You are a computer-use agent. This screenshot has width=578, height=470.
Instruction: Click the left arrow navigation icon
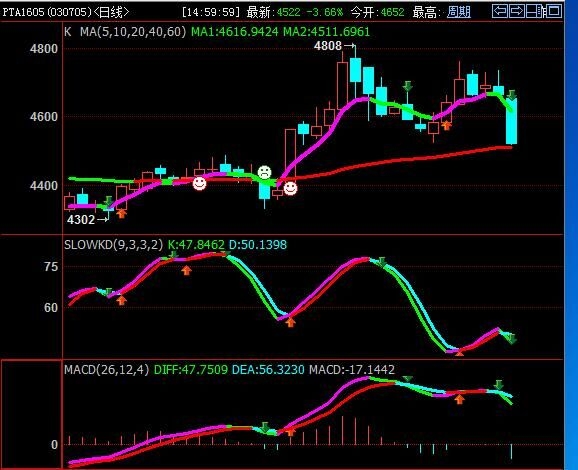coord(500,11)
